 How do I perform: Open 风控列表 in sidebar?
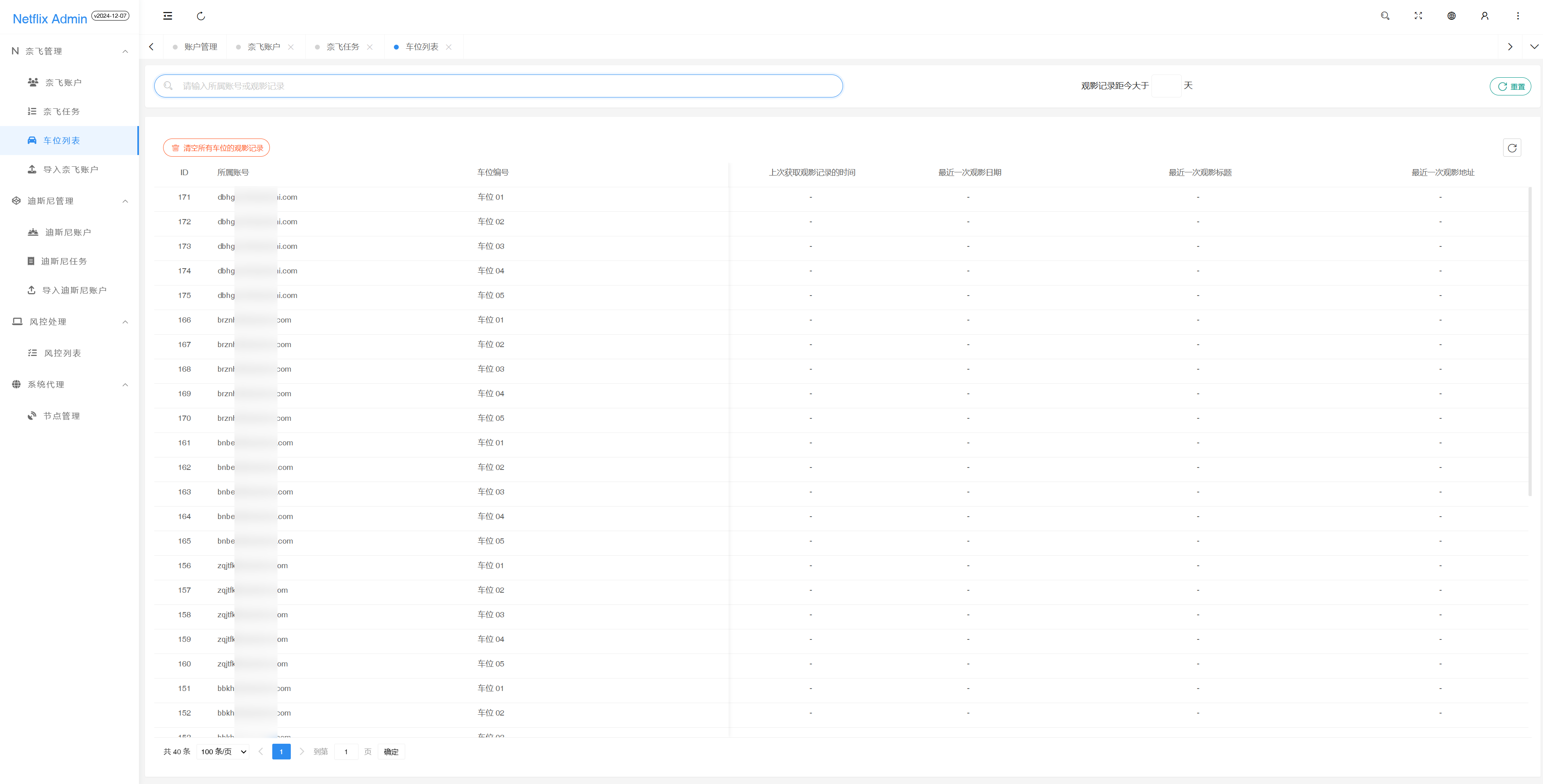pos(70,354)
